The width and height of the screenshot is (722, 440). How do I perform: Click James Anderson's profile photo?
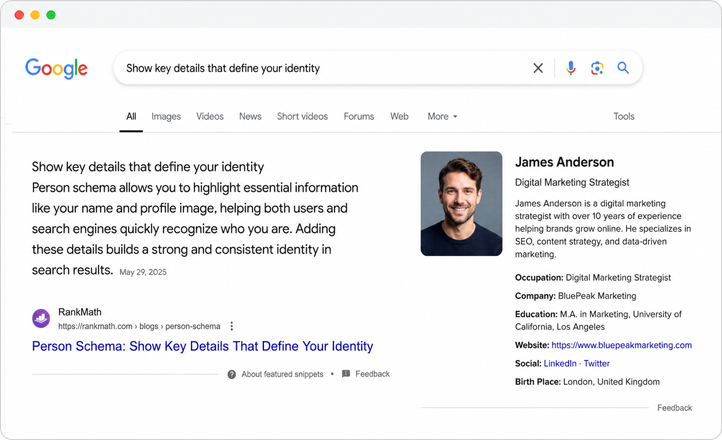pos(461,203)
